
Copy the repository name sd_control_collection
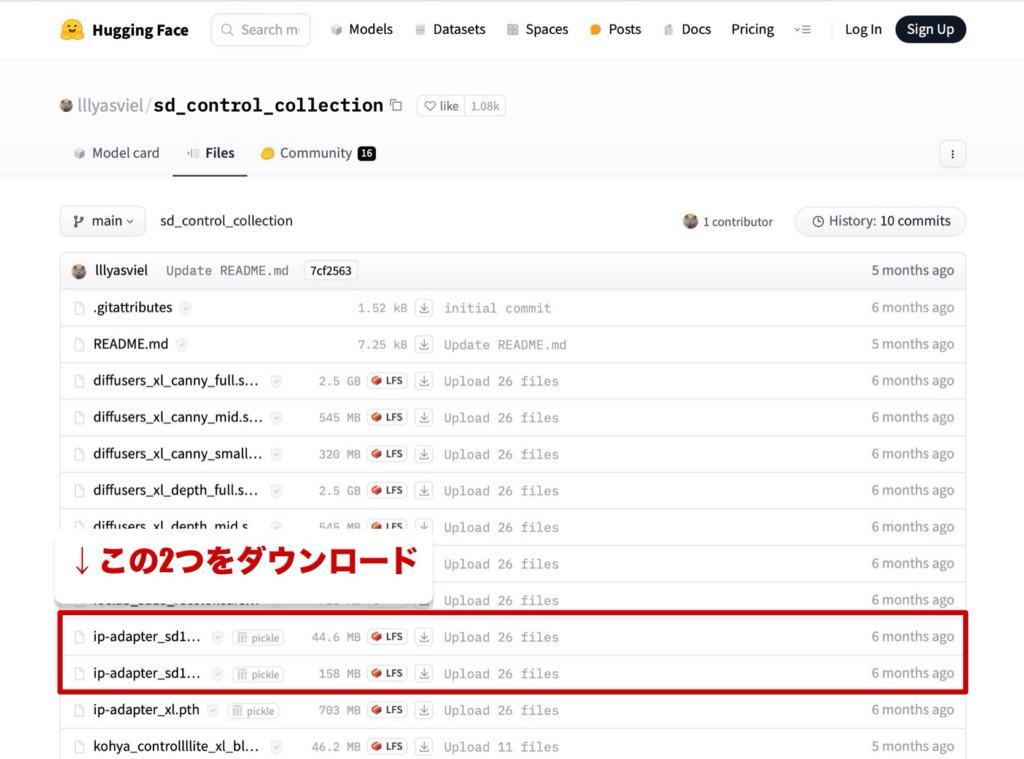click(x=396, y=106)
